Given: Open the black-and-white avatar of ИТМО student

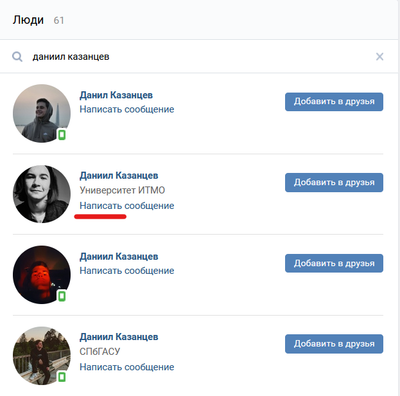Looking at the screenshot, I should coord(42,194).
